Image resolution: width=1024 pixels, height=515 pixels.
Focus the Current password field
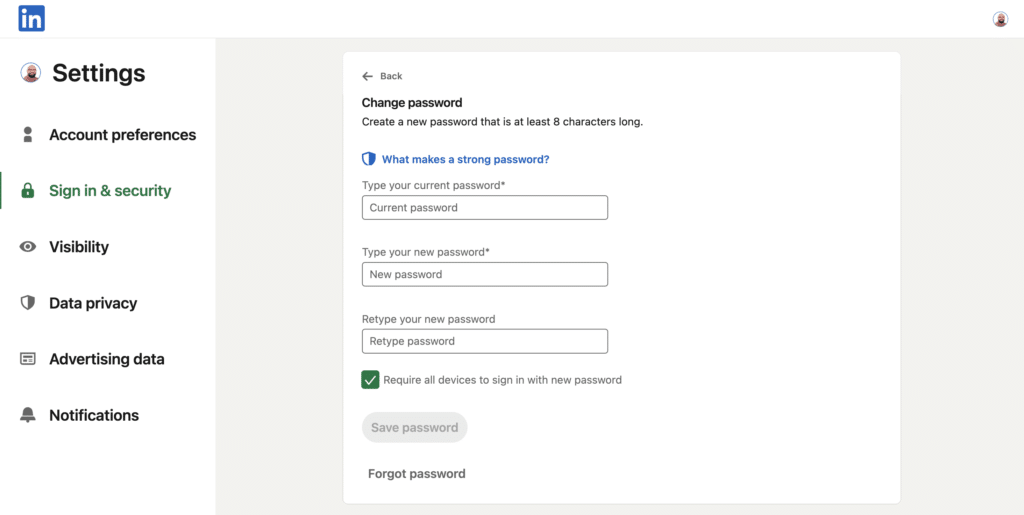pos(485,208)
